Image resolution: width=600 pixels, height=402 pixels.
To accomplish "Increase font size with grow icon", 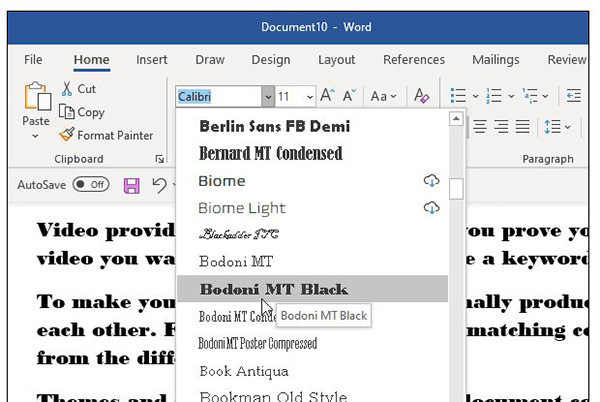I will pos(327,96).
